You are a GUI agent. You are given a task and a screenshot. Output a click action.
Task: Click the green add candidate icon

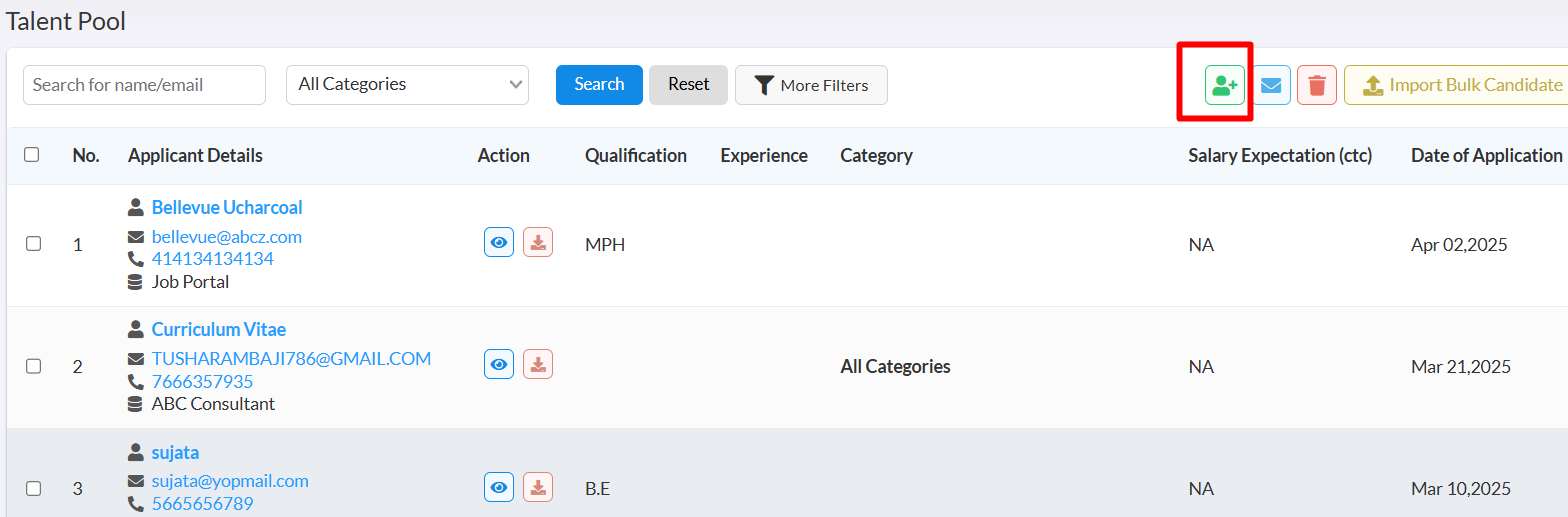point(1224,86)
